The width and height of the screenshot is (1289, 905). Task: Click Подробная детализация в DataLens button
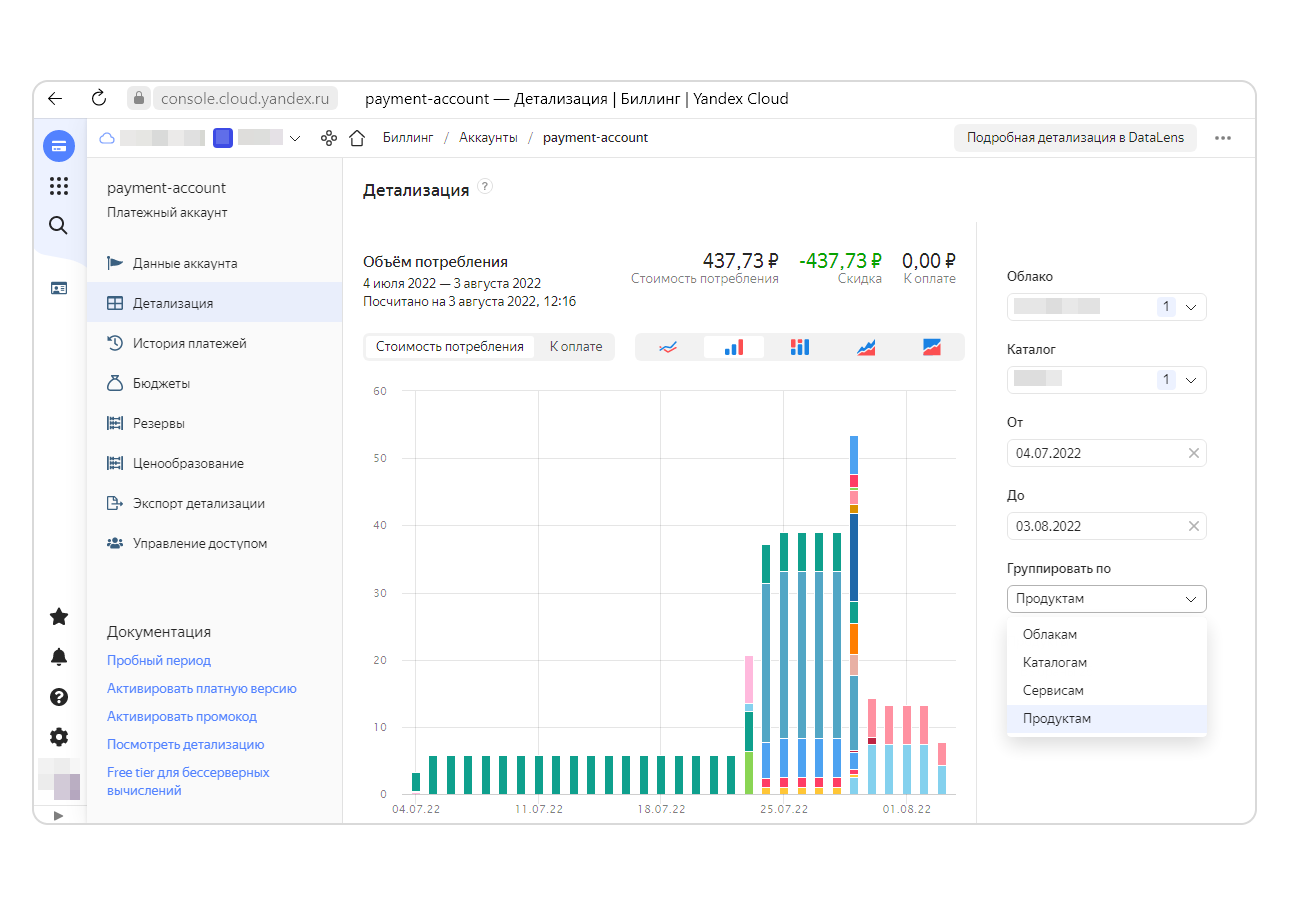[x=1075, y=138]
